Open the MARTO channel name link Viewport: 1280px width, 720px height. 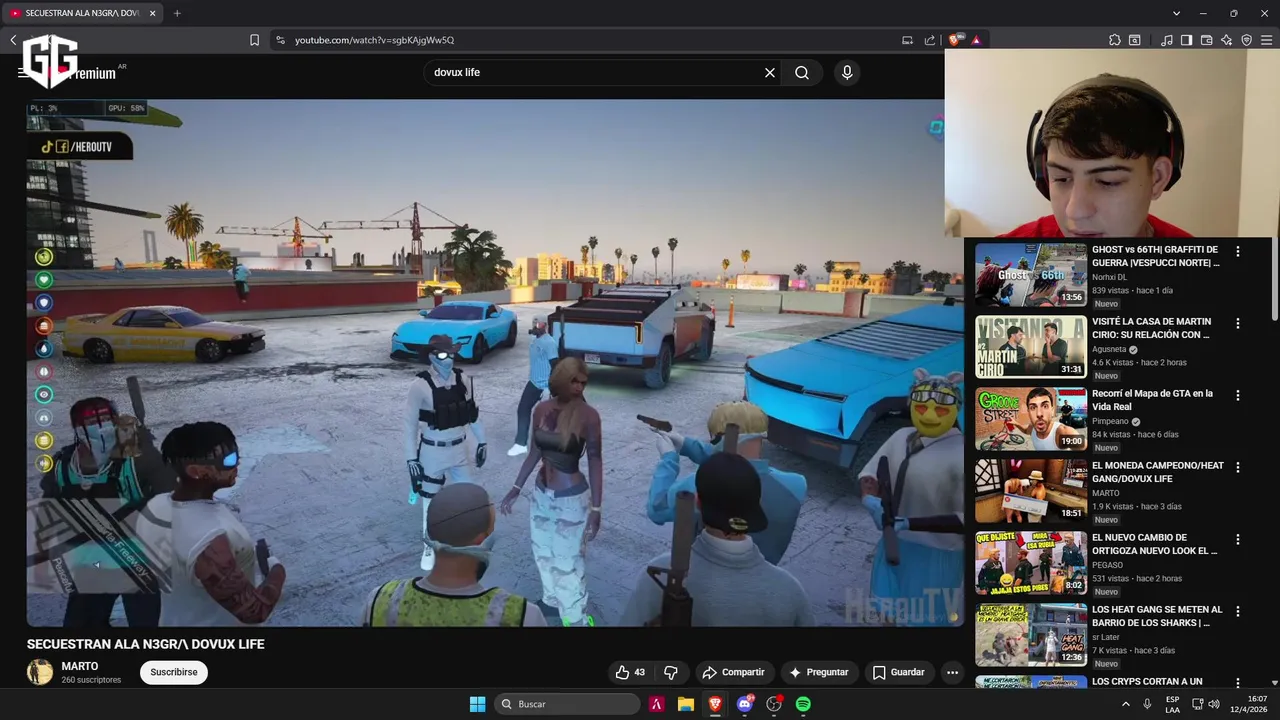(x=80, y=666)
